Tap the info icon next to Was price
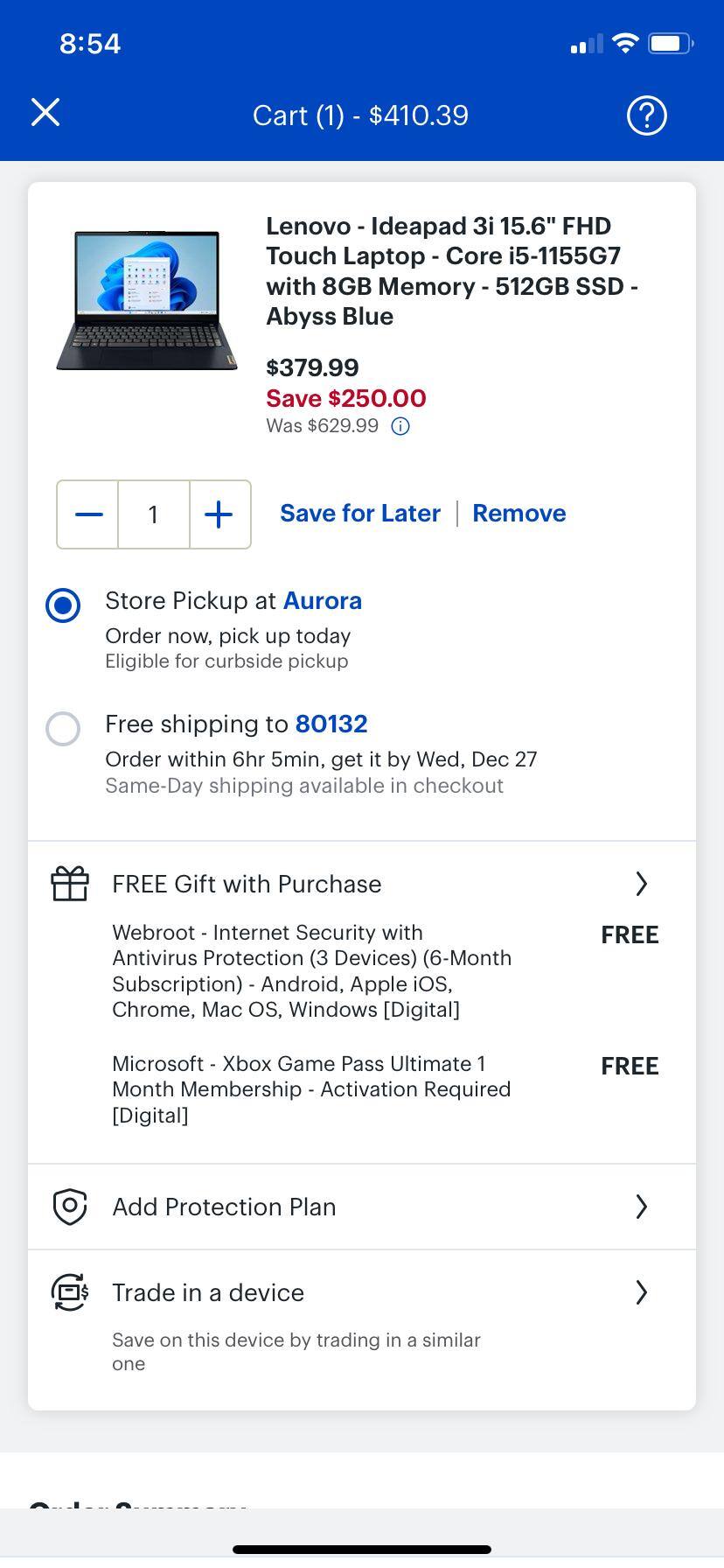Screen dimensions: 724x1568 [x=400, y=426]
